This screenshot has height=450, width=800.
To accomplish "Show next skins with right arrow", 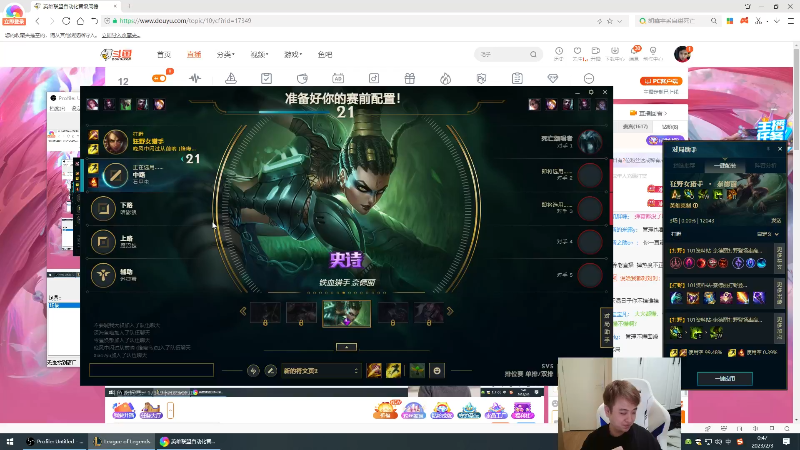I will tap(450, 311).
